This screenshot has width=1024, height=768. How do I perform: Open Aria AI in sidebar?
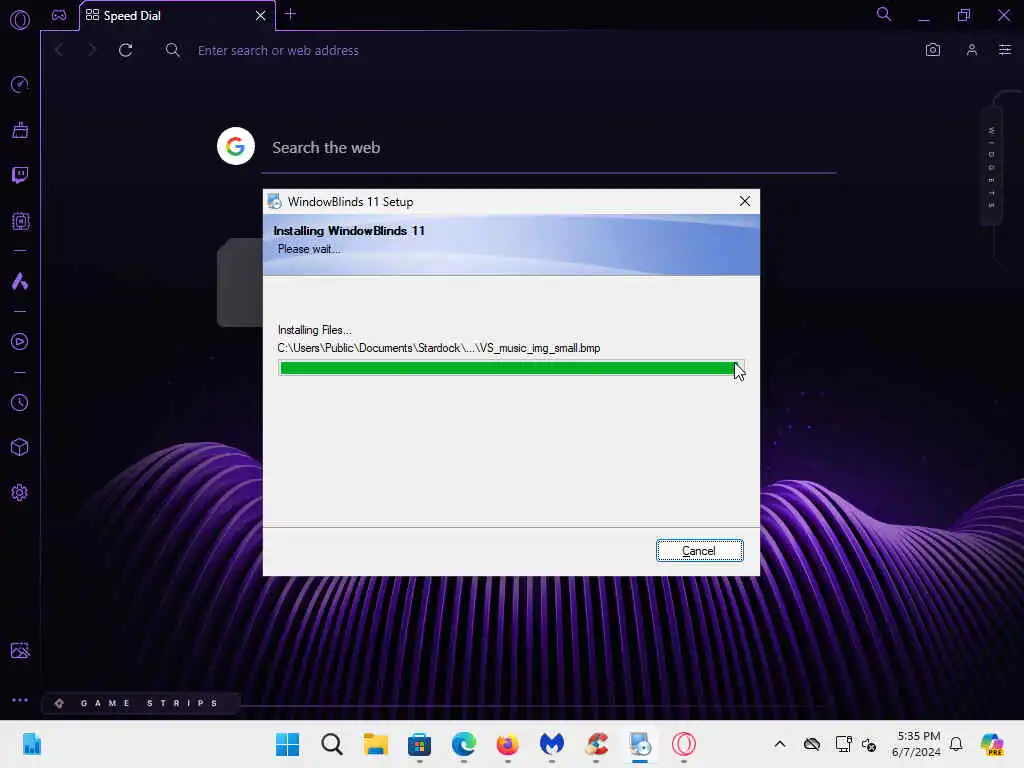pyautogui.click(x=20, y=281)
